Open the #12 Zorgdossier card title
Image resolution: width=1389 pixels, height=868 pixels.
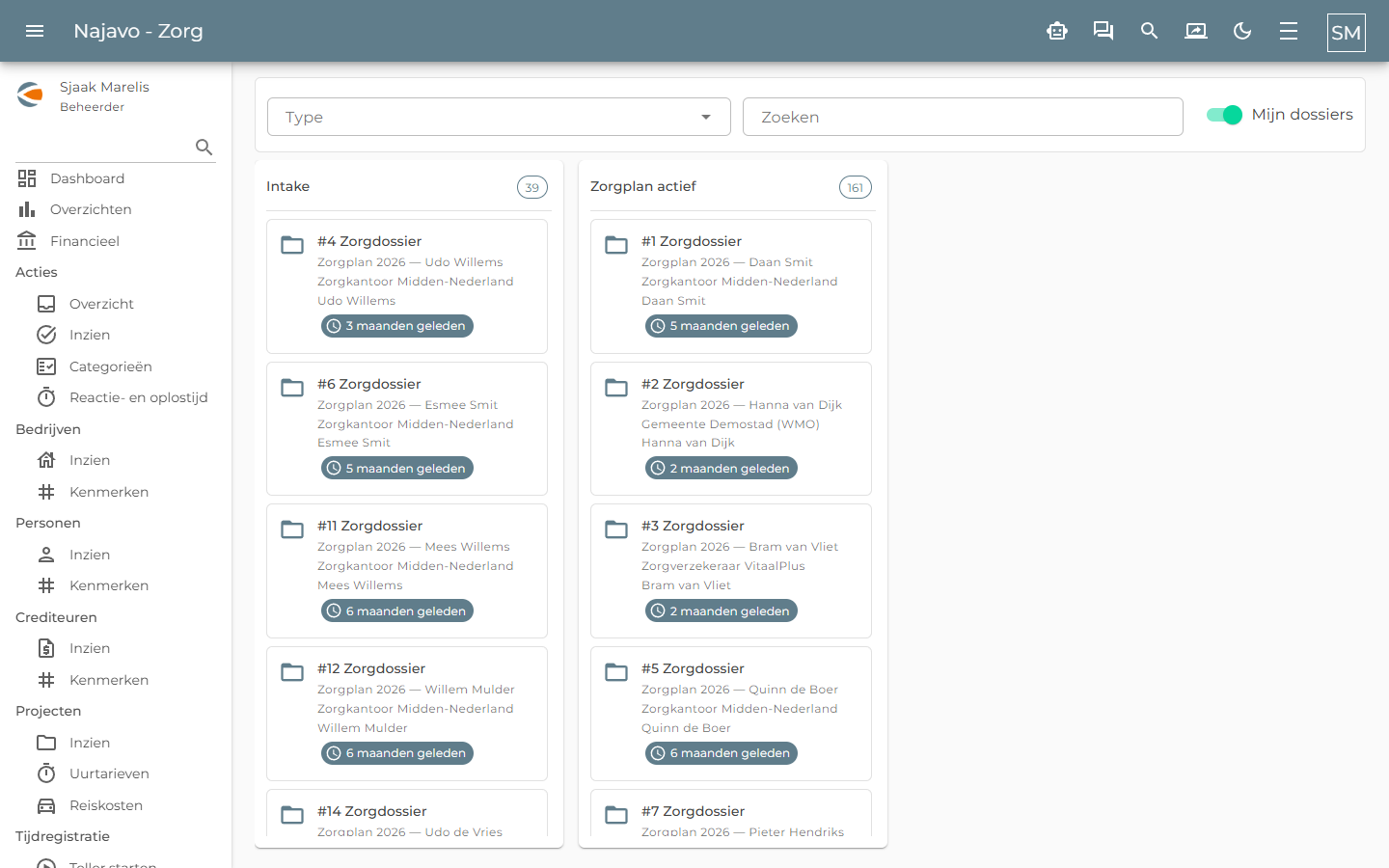pyautogui.click(x=371, y=668)
